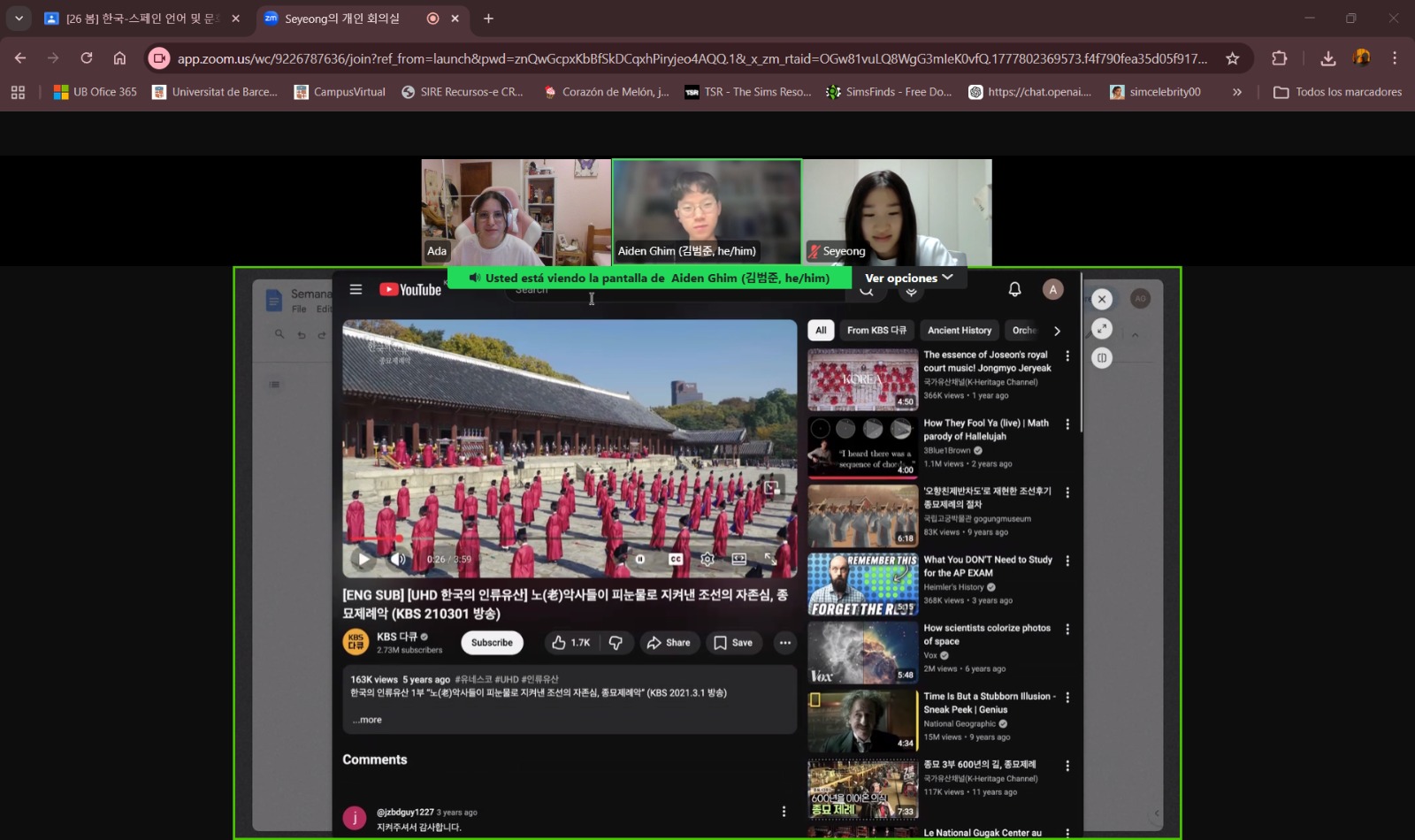Enter fullscreen on the YouTube video
This screenshot has width=1415, height=840.
click(x=771, y=559)
